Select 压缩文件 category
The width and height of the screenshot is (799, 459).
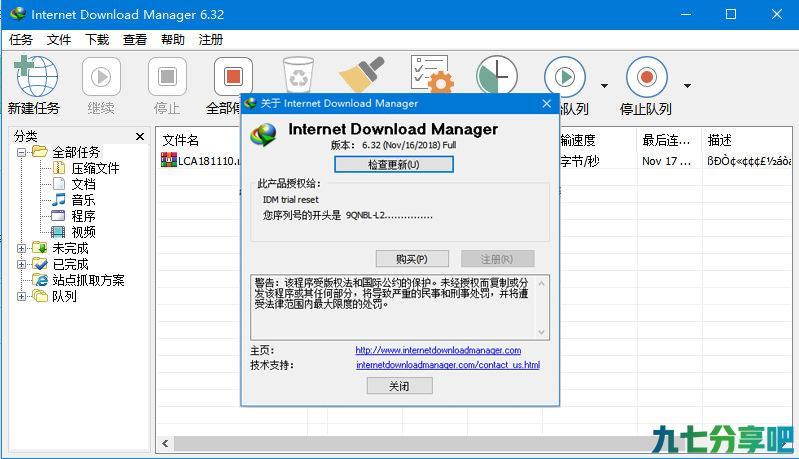(x=95, y=168)
